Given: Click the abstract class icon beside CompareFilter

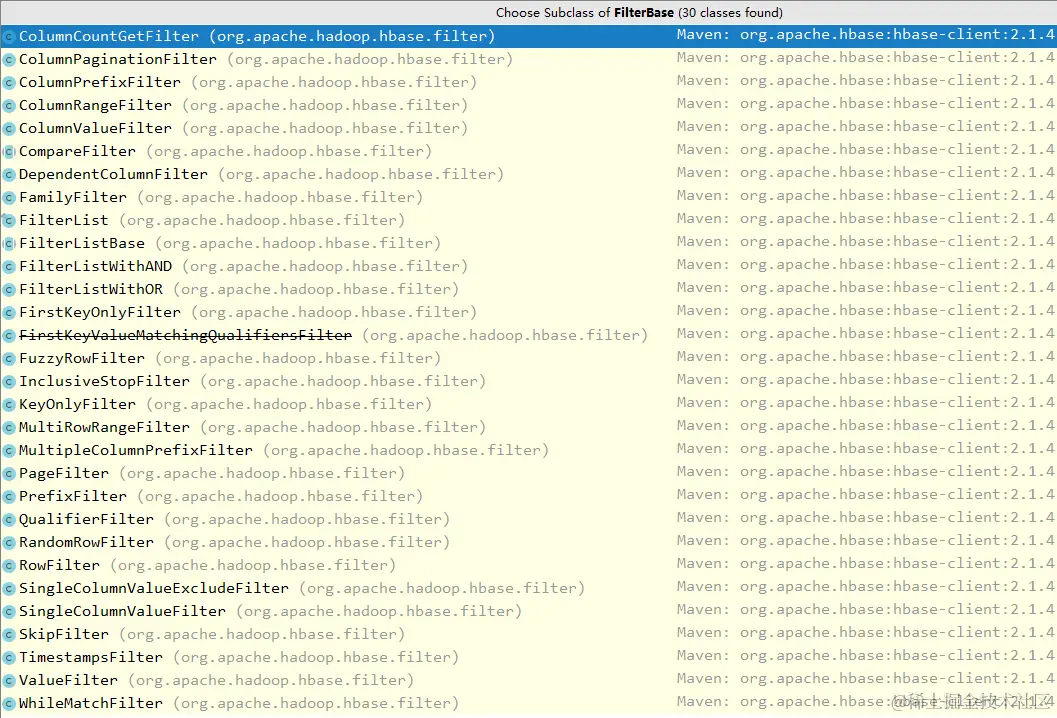Looking at the screenshot, I should 9,151.
